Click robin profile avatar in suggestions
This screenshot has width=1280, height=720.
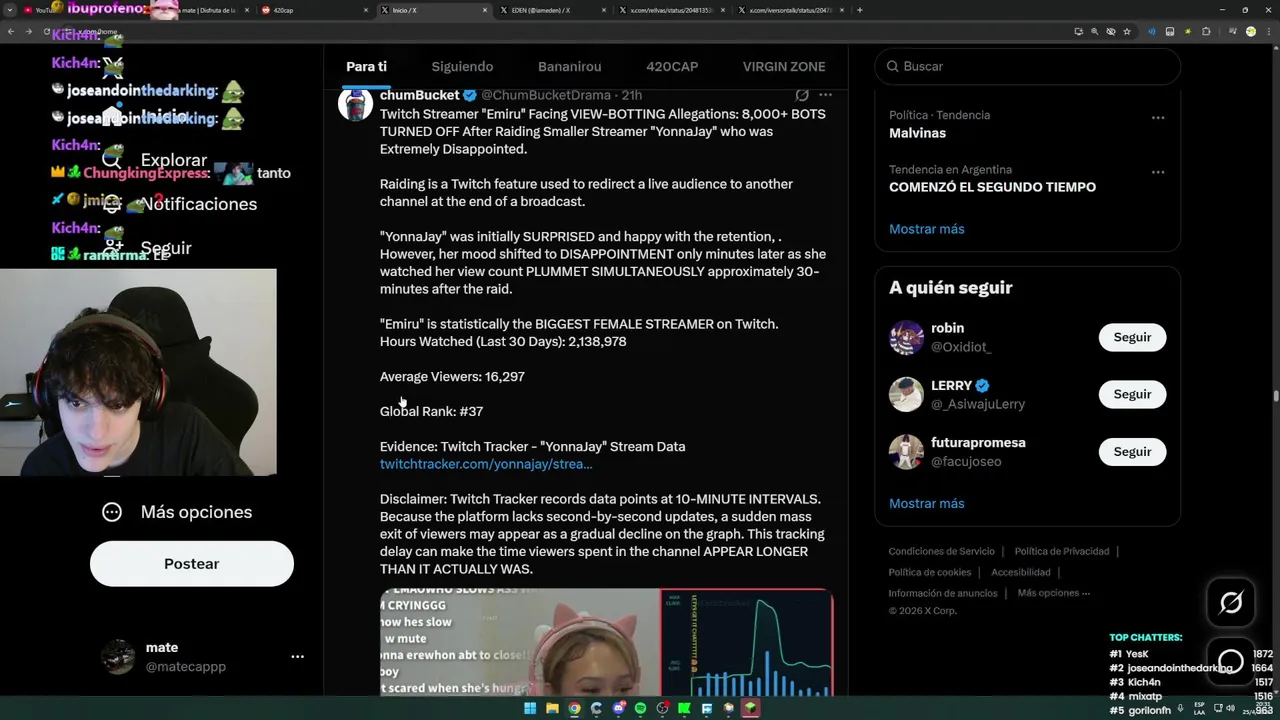pos(906,337)
